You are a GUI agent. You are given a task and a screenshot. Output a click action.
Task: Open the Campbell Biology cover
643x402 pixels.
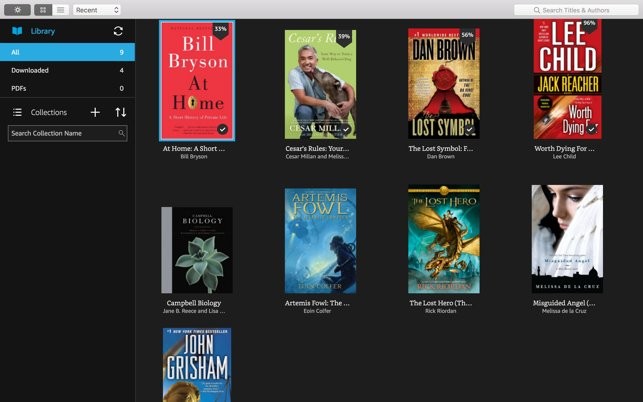click(x=197, y=250)
